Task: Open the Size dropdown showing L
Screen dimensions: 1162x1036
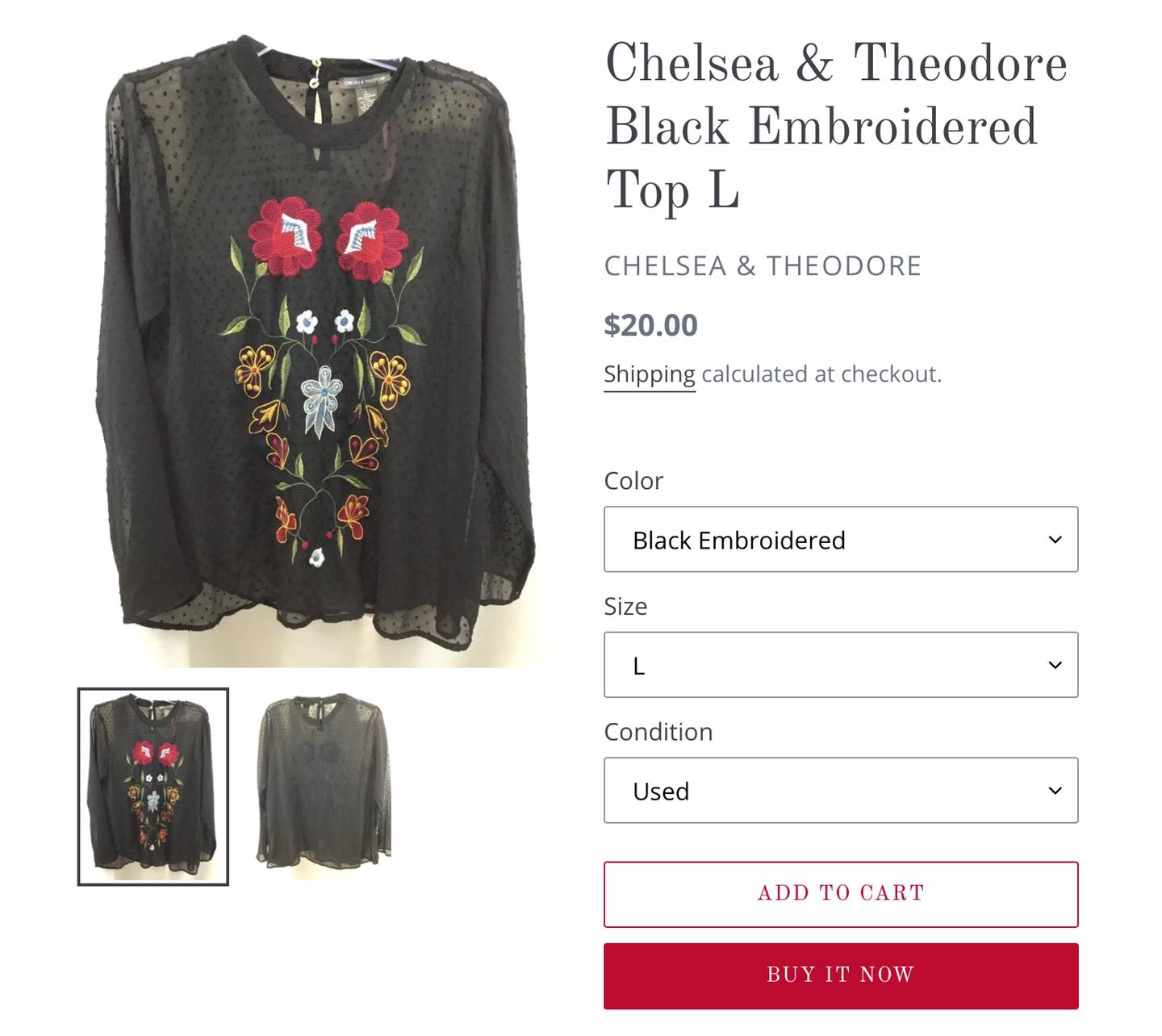Action: [x=841, y=665]
